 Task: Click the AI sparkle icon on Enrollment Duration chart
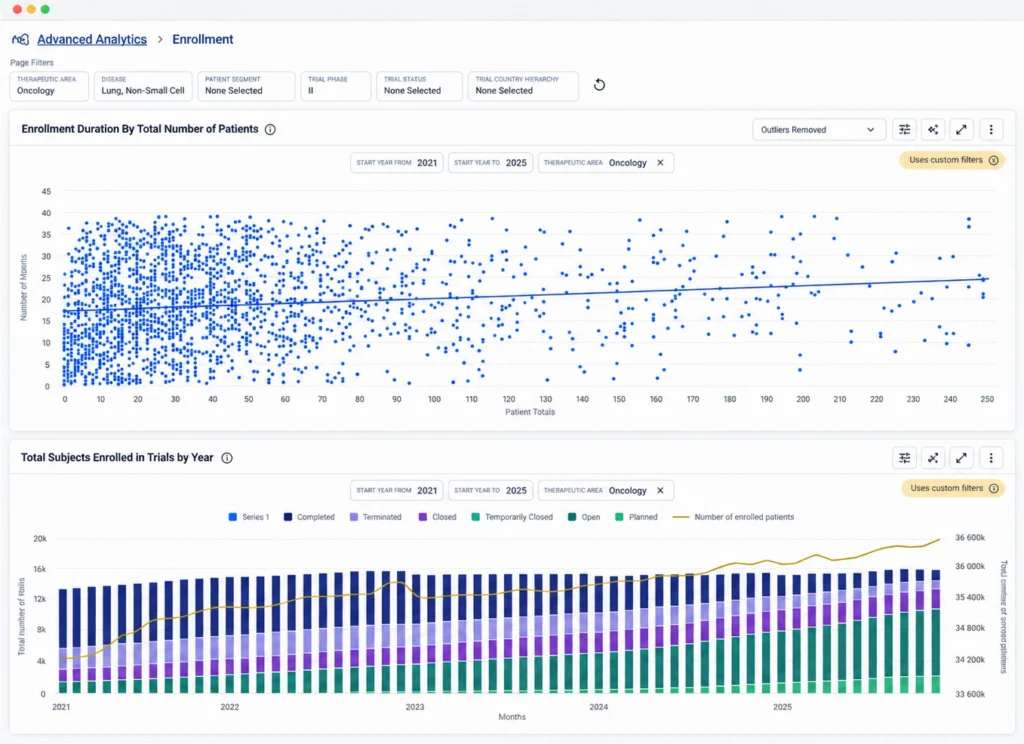pos(933,129)
